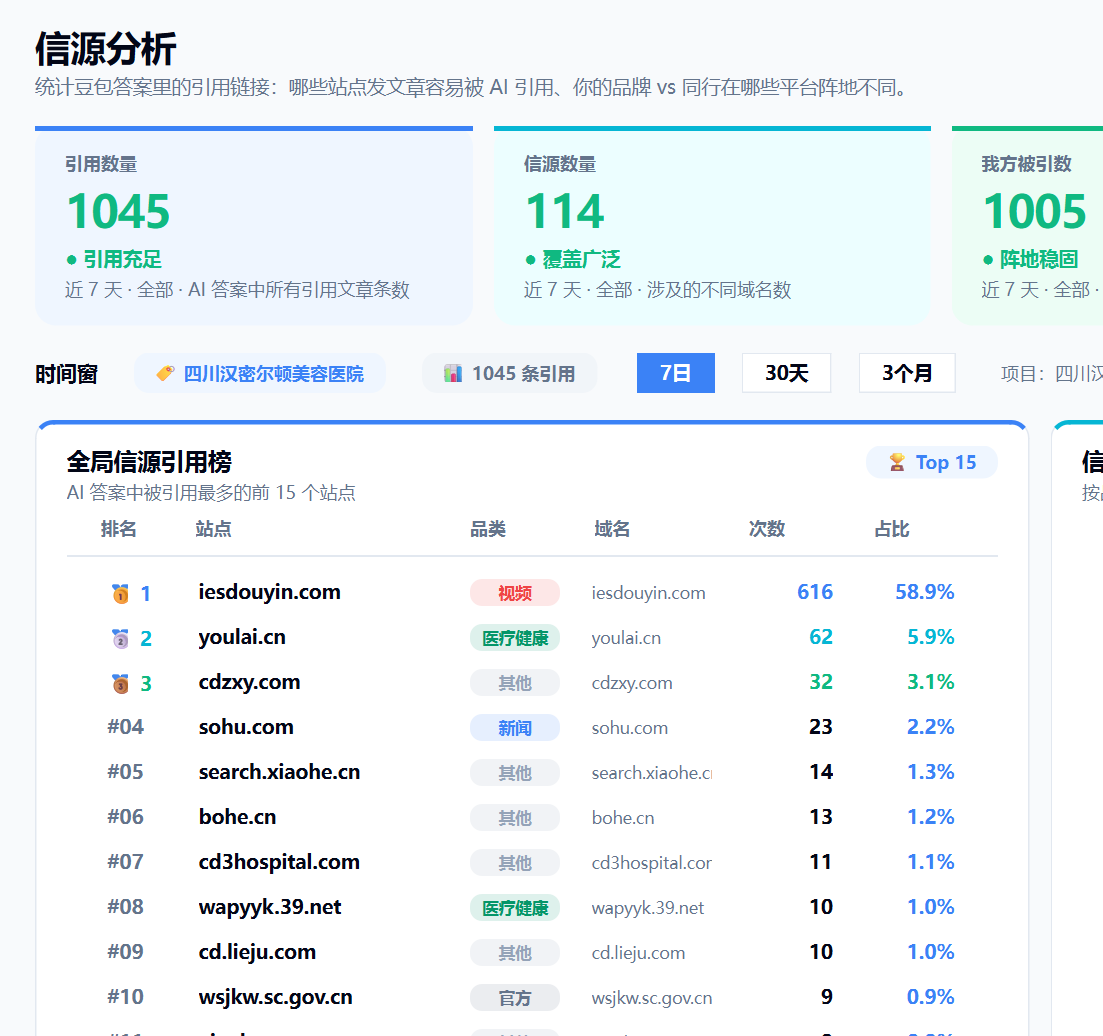Click site name wsjkw.sc.gov.cn in bold
Screen dimensions: 1103x1036
click(x=276, y=997)
